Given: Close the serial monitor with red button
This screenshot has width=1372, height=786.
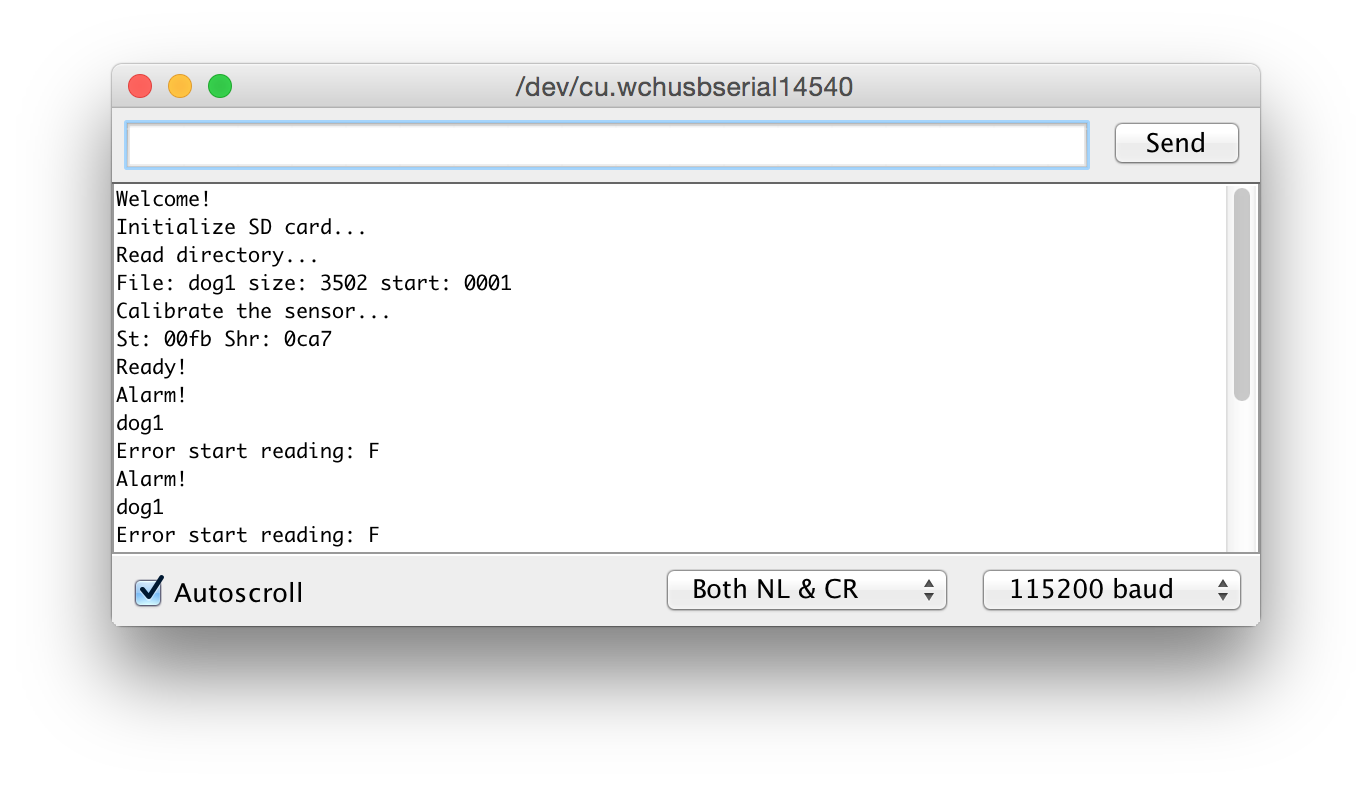Looking at the screenshot, I should pos(140,87).
